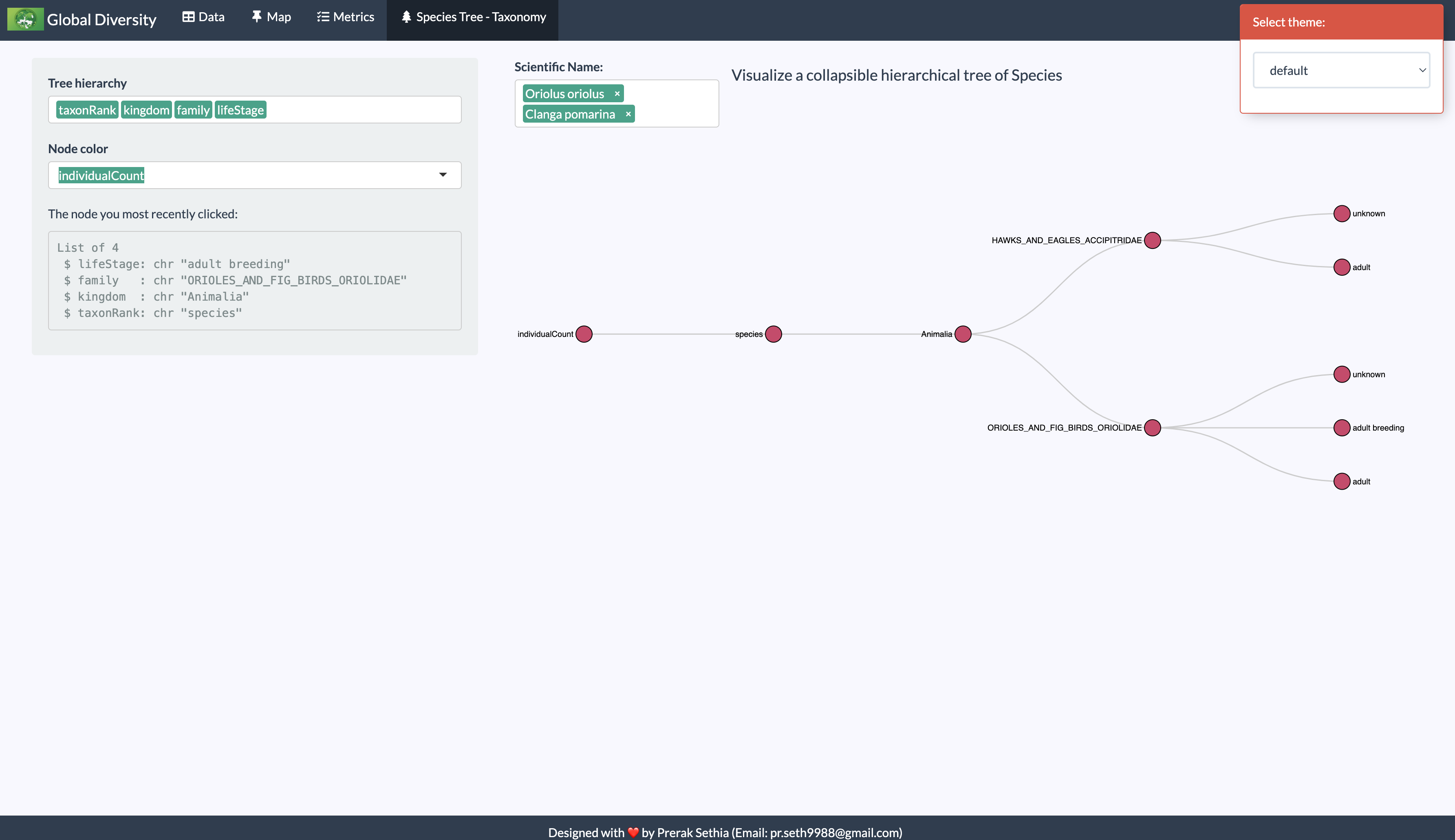Click the checklist icon beside Metrics
This screenshot has width=1455, height=840.
point(323,16)
